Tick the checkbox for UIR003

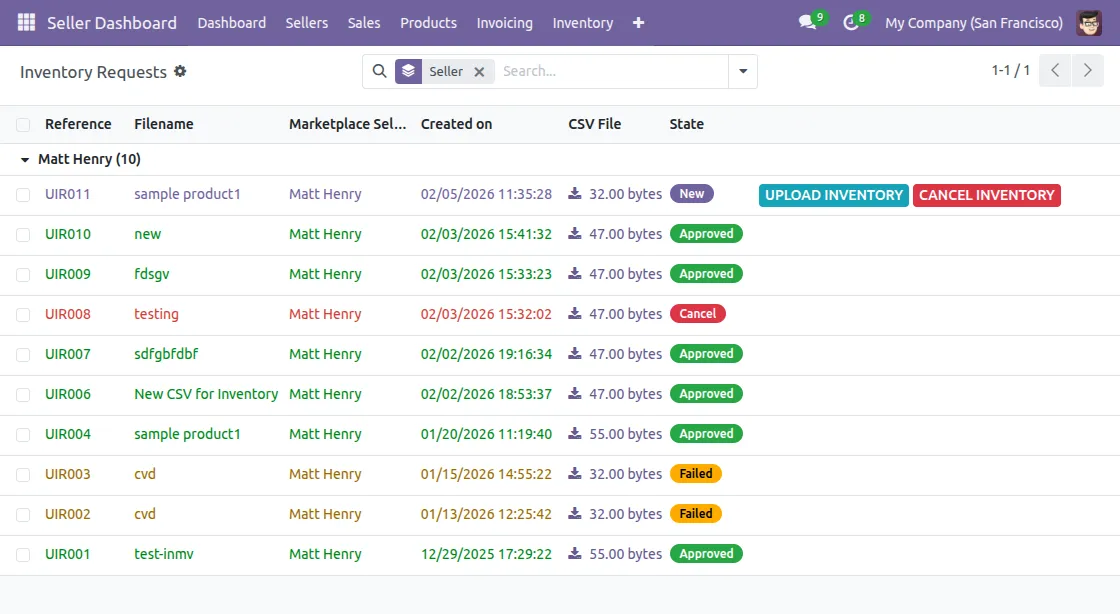coord(23,474)
